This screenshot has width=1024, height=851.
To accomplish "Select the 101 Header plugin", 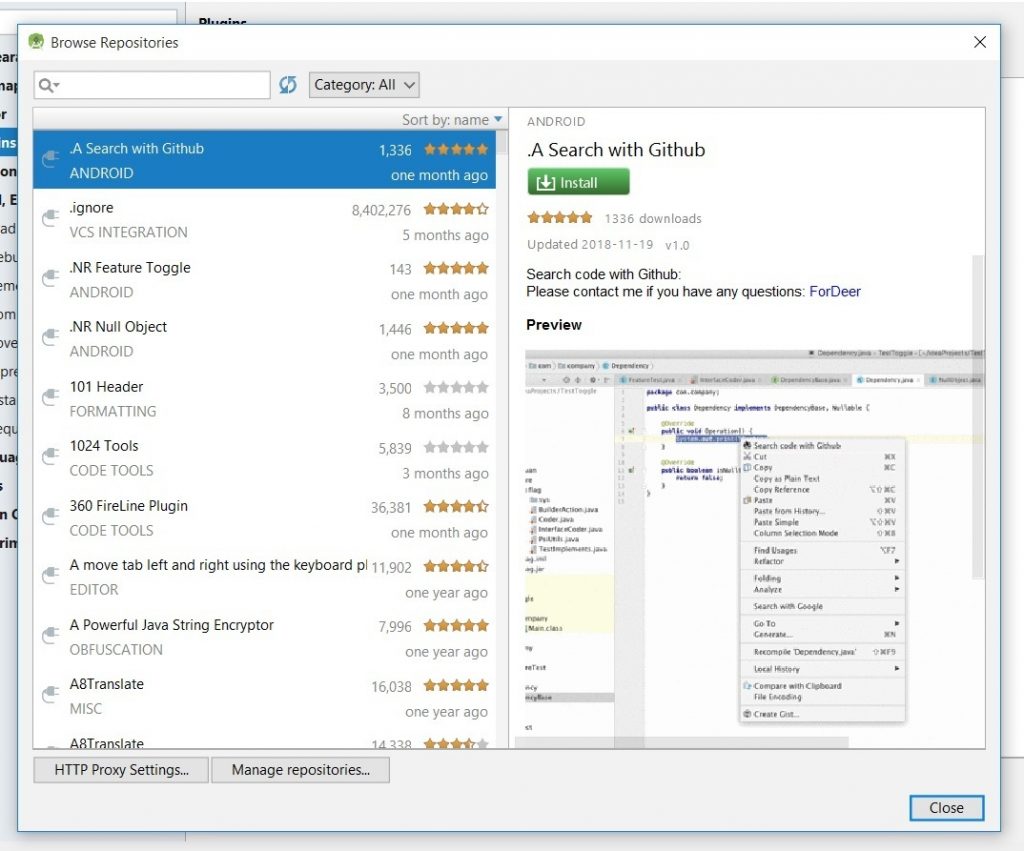I will point(264,398).
